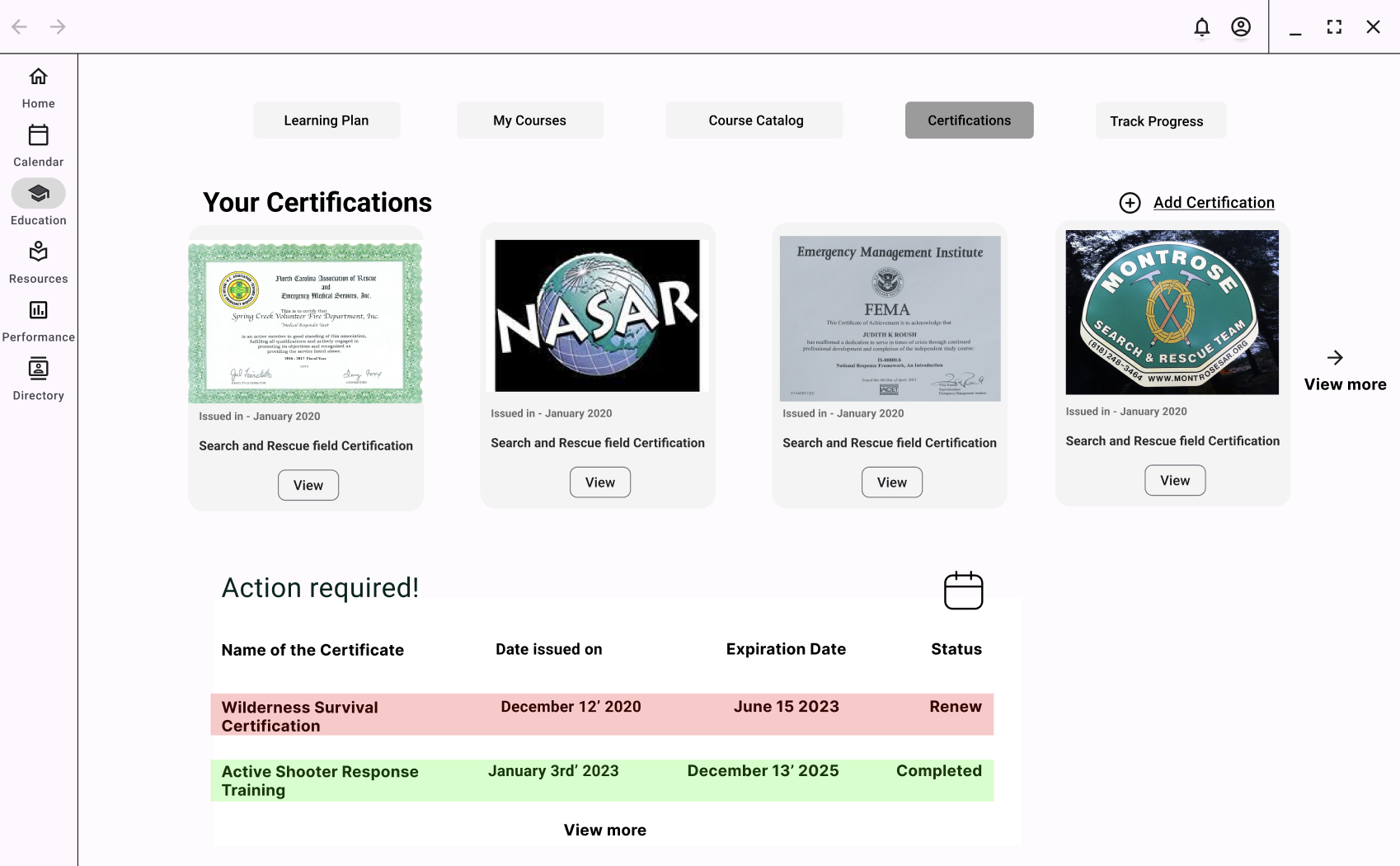Screen dimensions: 1400x866
Task: Go to Home in the sidebar
Action: 38,77
